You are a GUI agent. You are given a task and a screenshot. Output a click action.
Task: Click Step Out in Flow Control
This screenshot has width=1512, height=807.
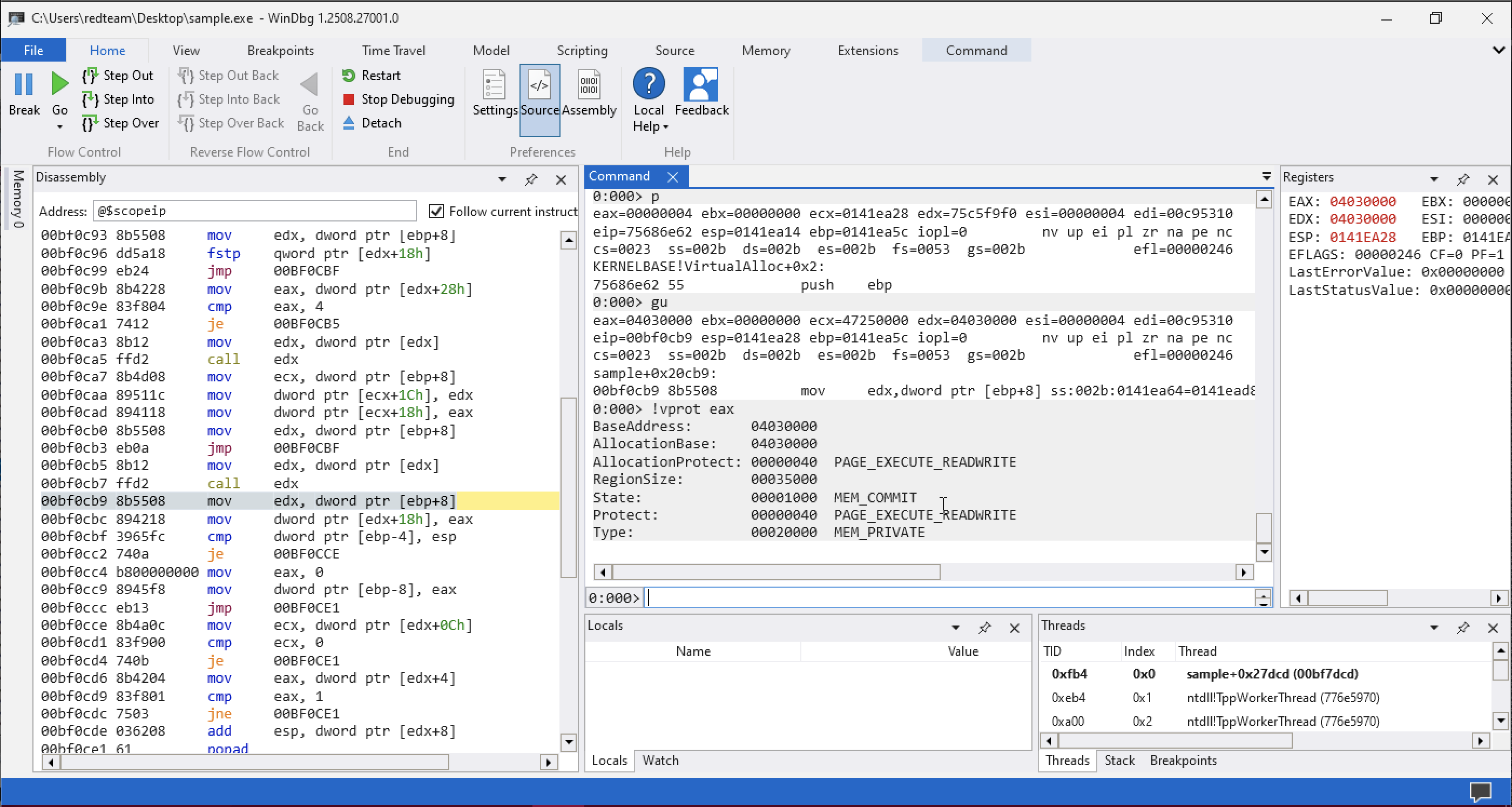pyautogui.click(x=119, y=75)
